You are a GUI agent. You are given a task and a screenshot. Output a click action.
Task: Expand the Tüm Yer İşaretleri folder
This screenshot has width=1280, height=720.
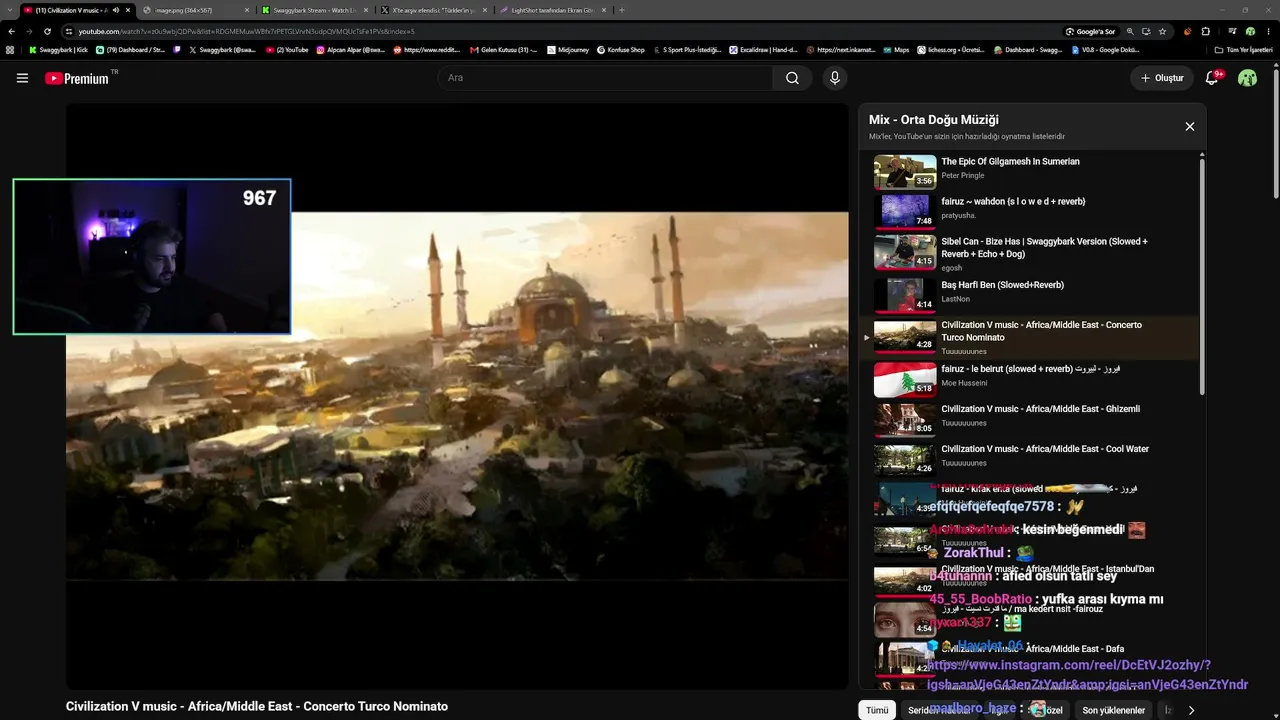[1244, 49]
